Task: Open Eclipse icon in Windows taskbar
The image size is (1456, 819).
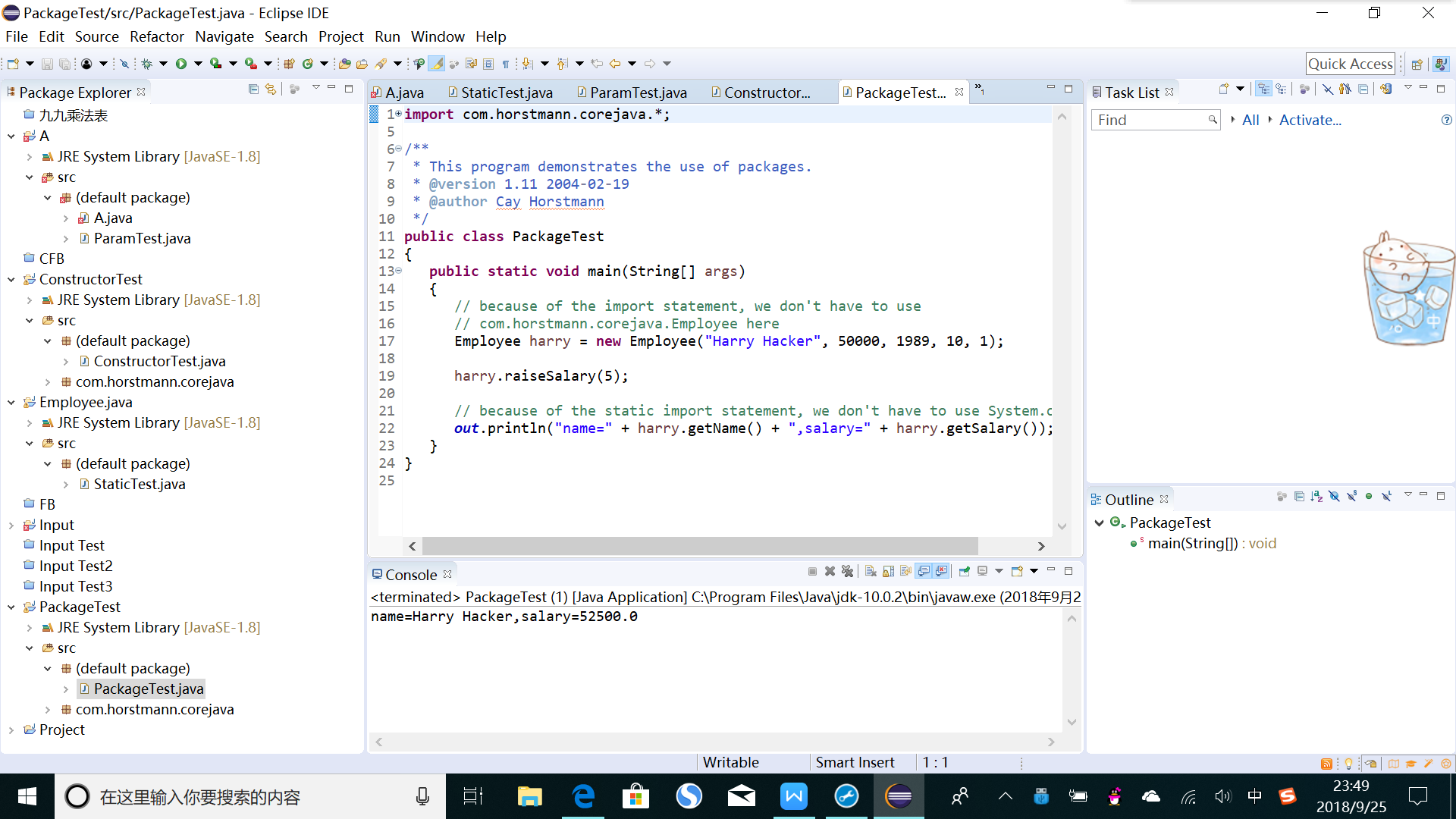Action: pyautogui.click(x=899, y=796)
